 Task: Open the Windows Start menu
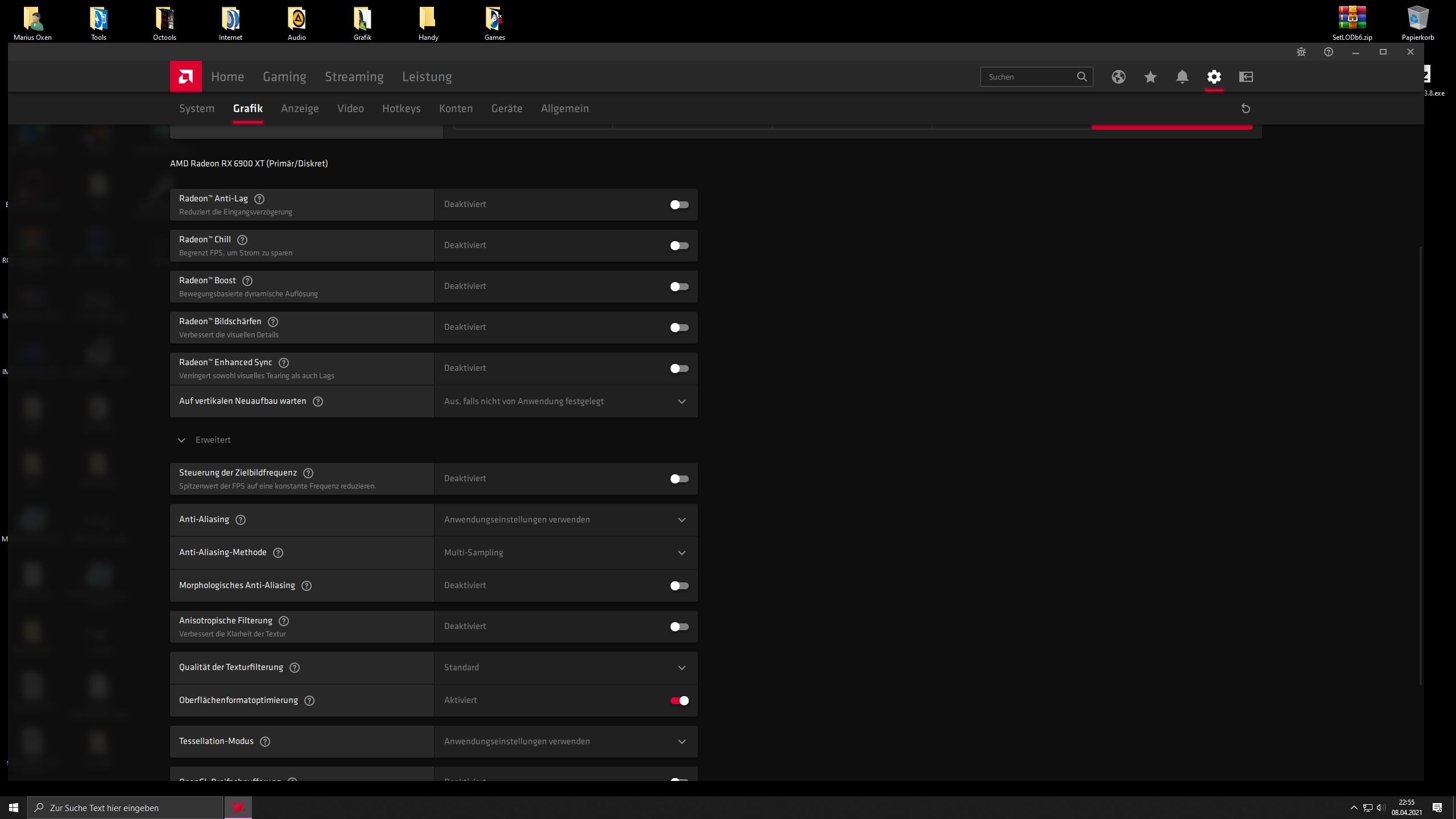pos(14,808)
